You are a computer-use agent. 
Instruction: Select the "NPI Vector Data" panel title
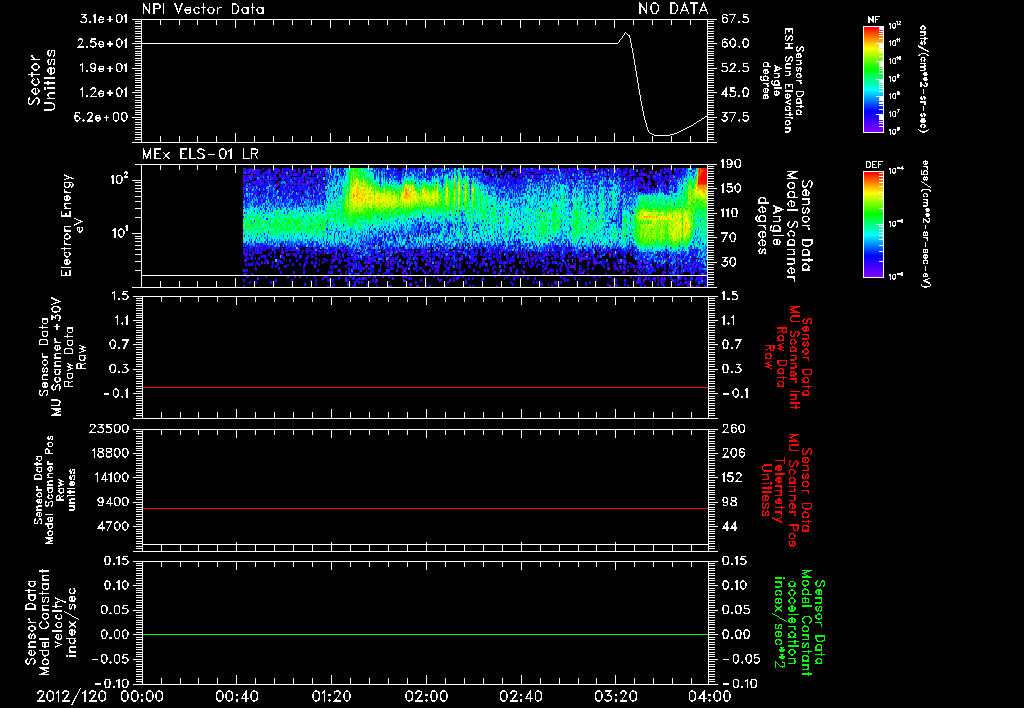point(203,9)
